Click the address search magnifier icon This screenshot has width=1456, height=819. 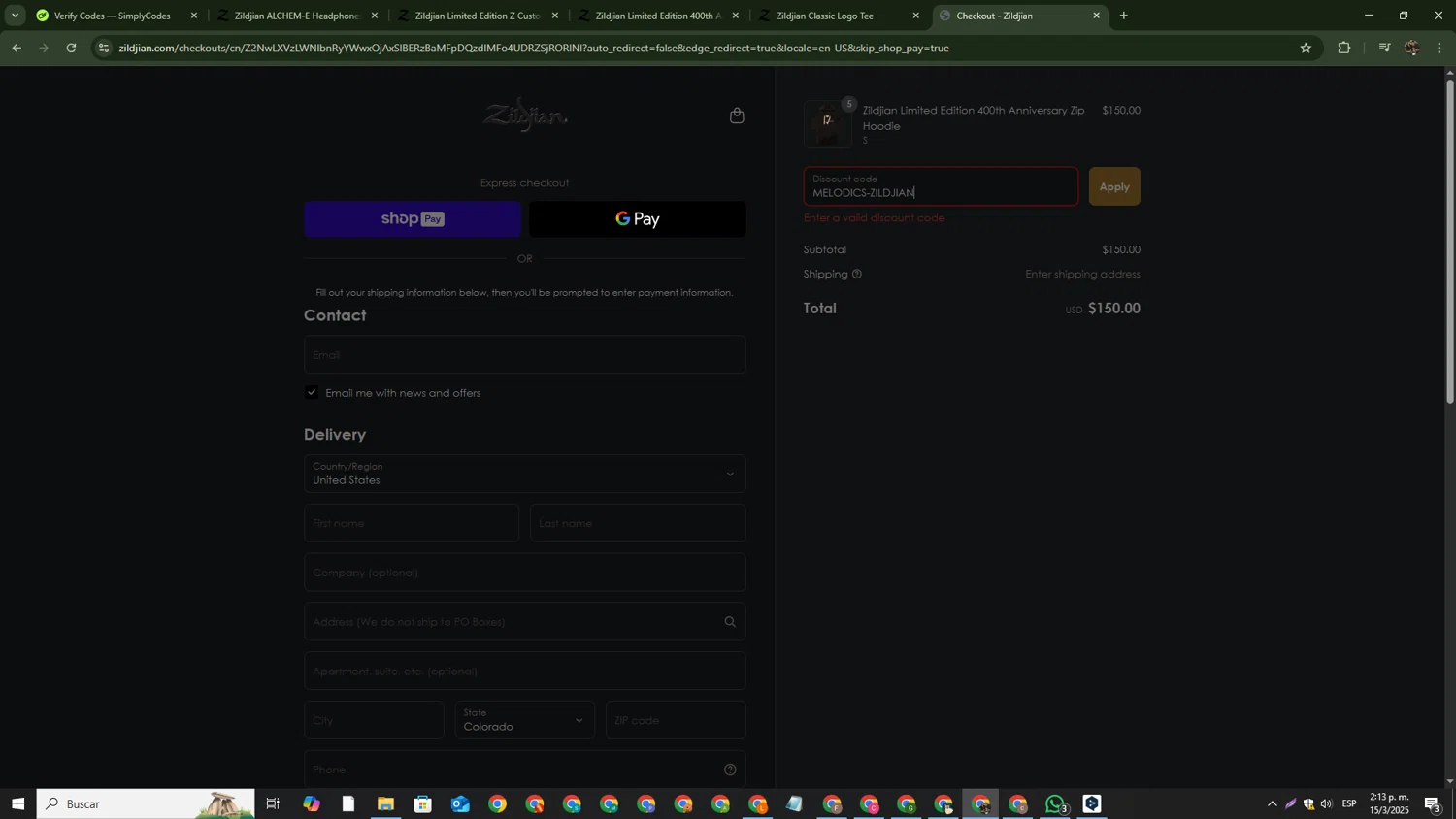pyautogui.click(x=730, y=622)
